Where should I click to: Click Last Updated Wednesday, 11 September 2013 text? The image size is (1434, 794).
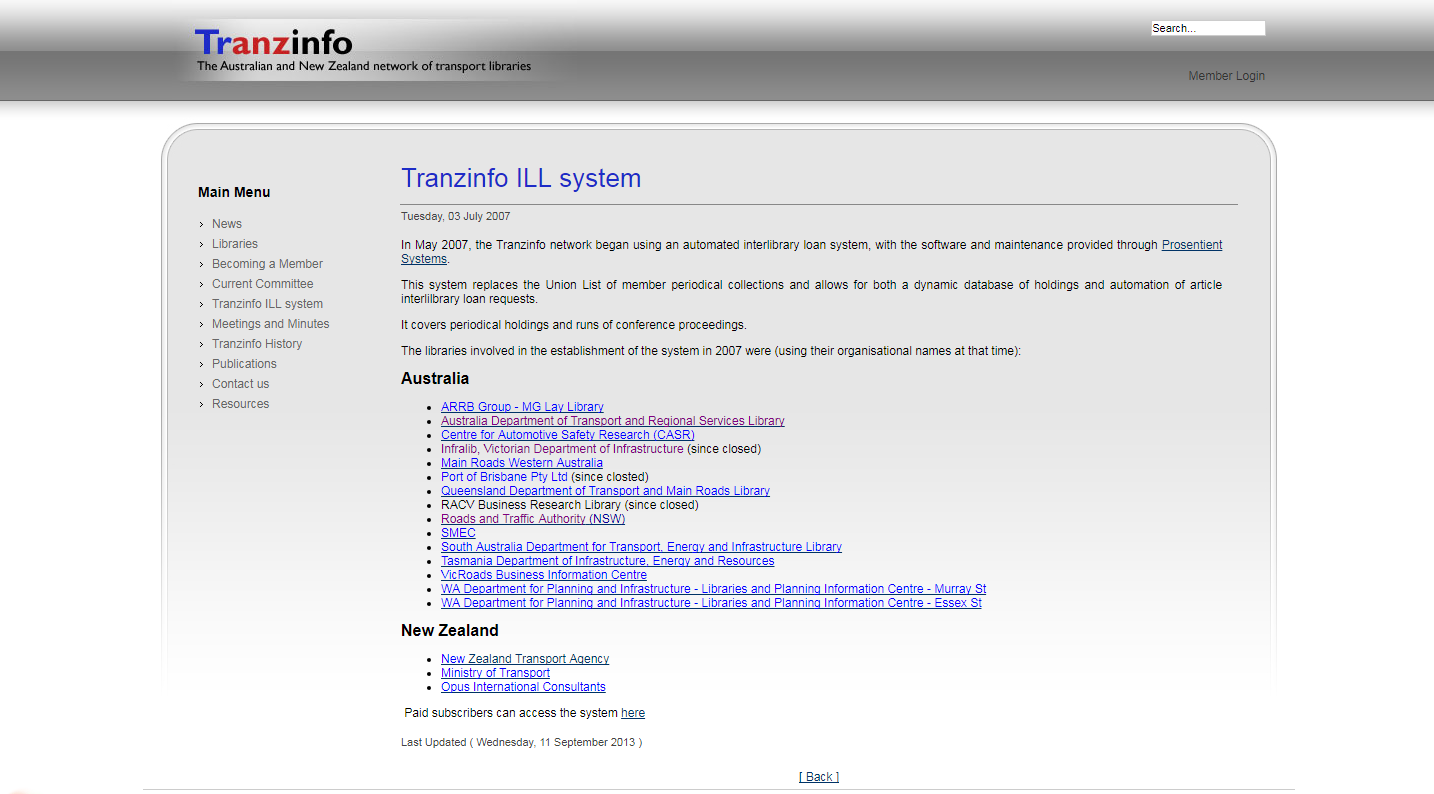(521, 742)
